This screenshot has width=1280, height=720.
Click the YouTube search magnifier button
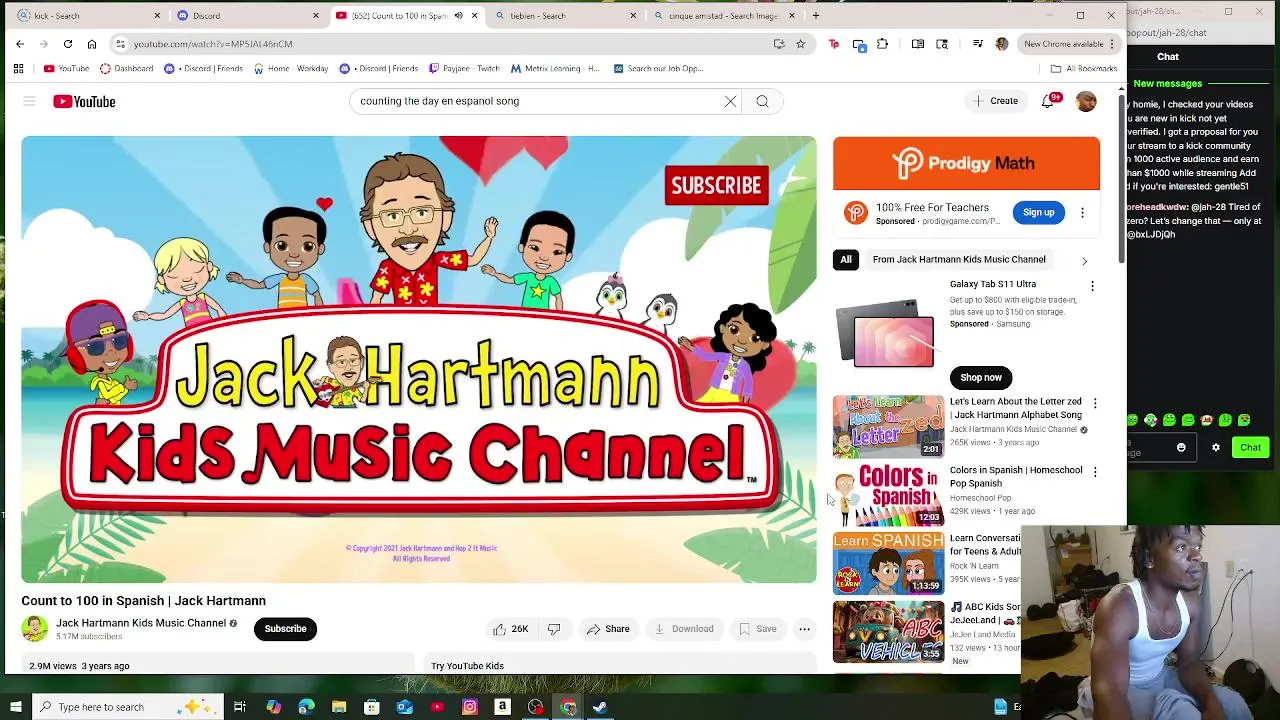pyautogui.click(x=762, y=101)
